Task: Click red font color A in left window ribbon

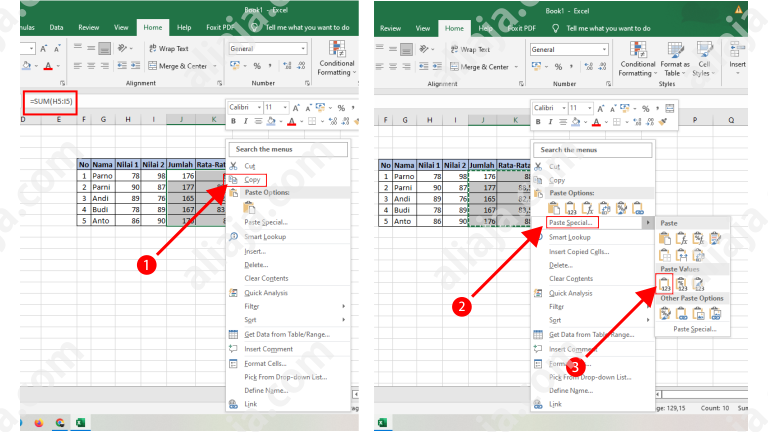Action: (x=48, y=66)
